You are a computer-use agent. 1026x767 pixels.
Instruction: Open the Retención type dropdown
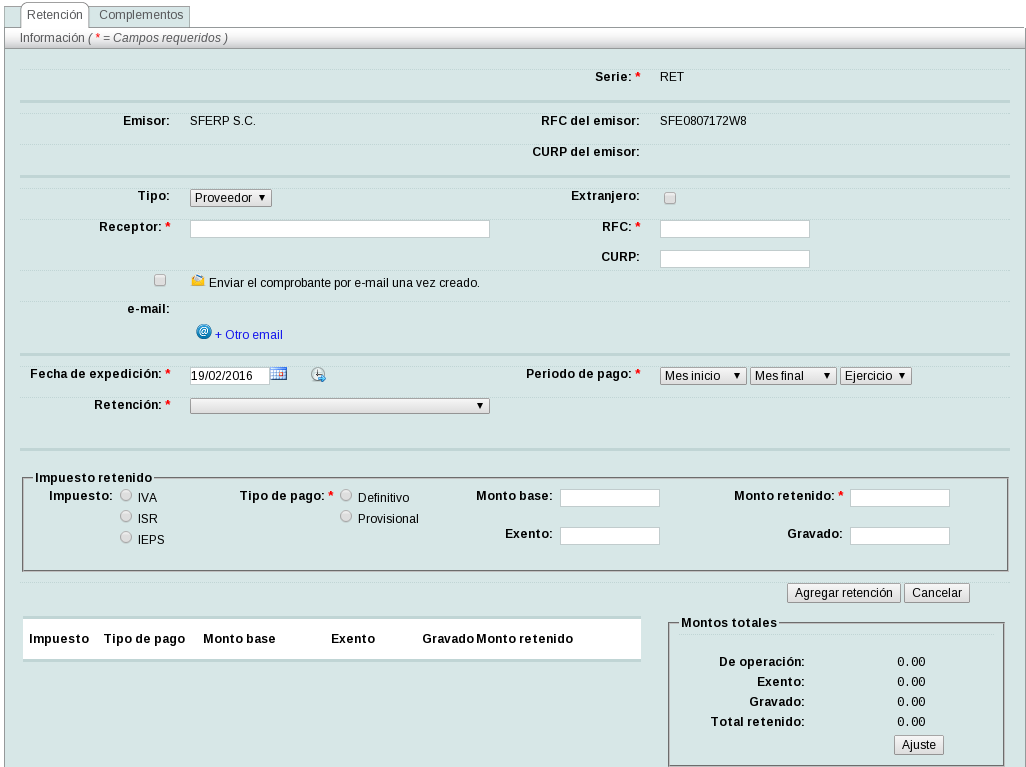339,406
